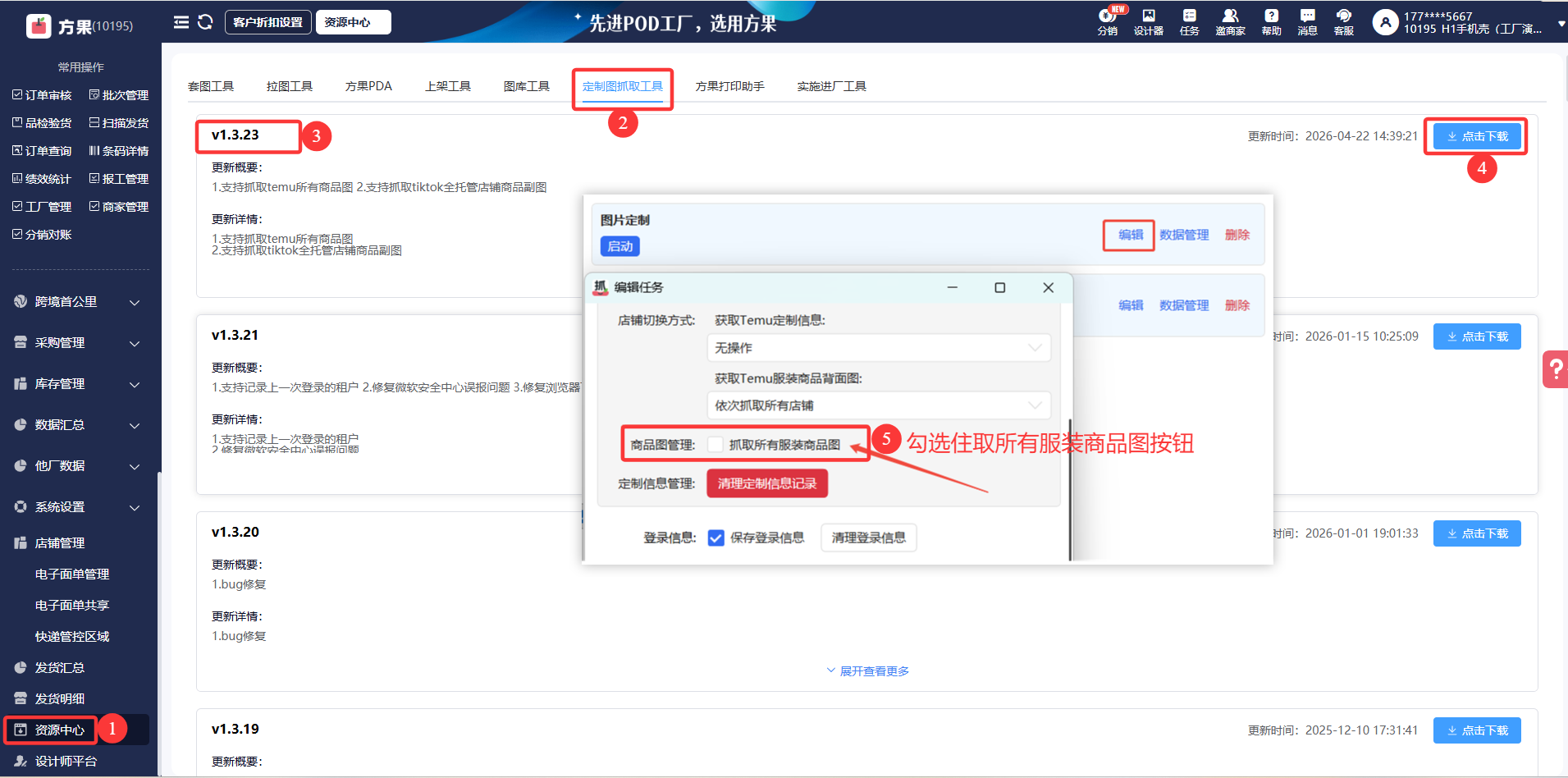
Task: Expand the 数据汇总 menu chevron
Action: [135, 426]
